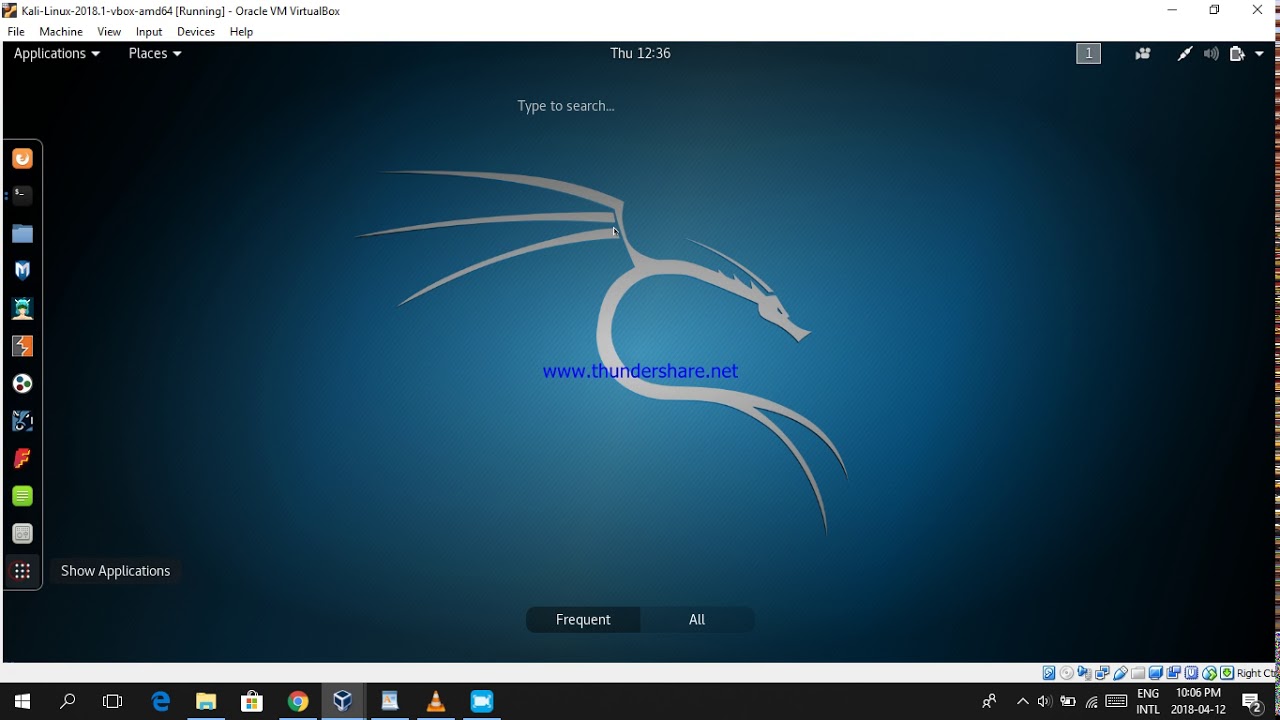The width and height of the screenshot is (1280, 720).
Task: Launch the Terminal from the Kali dock
Action: tap(22, 196)
